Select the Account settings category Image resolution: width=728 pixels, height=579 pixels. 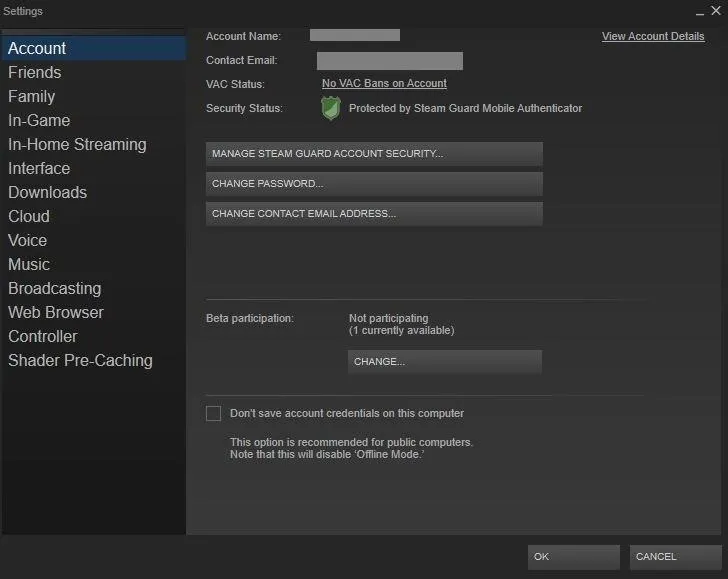tap(93, 48)
